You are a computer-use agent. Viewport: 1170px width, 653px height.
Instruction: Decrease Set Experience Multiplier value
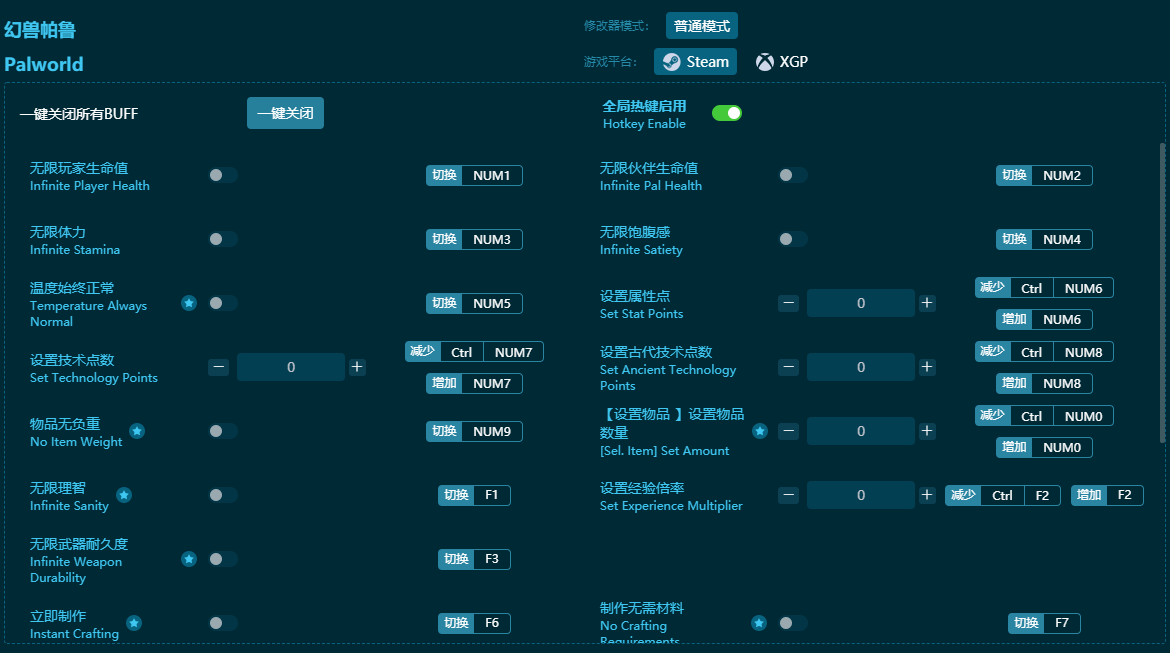coord(788,495)
